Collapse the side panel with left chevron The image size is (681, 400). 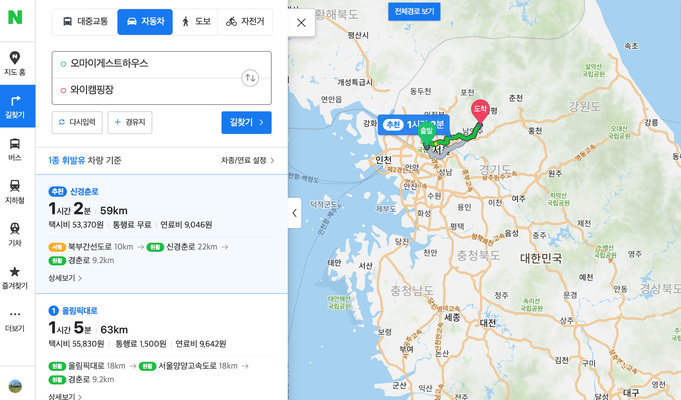pos(294,213)
